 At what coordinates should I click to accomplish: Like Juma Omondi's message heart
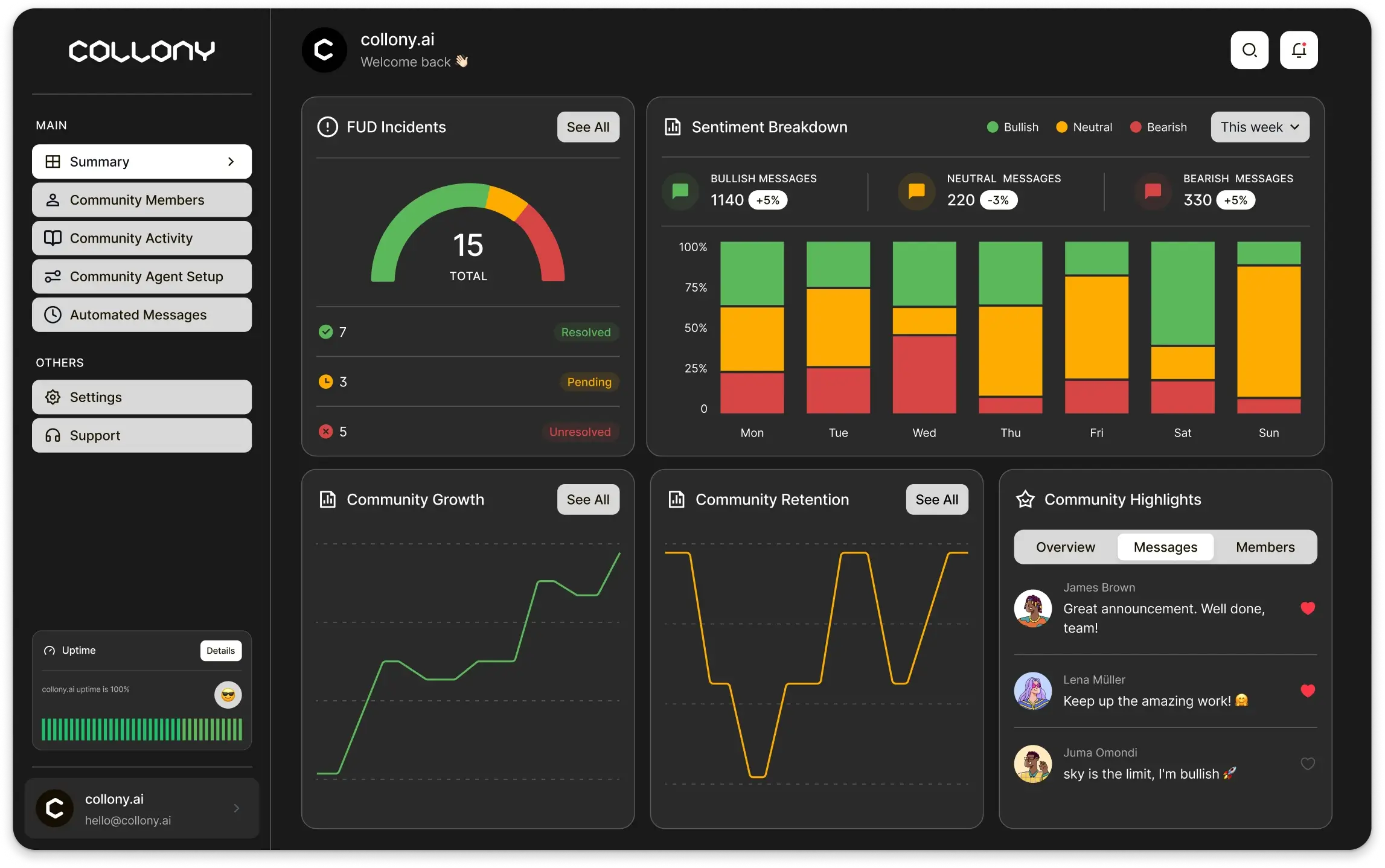[1308, 764]
